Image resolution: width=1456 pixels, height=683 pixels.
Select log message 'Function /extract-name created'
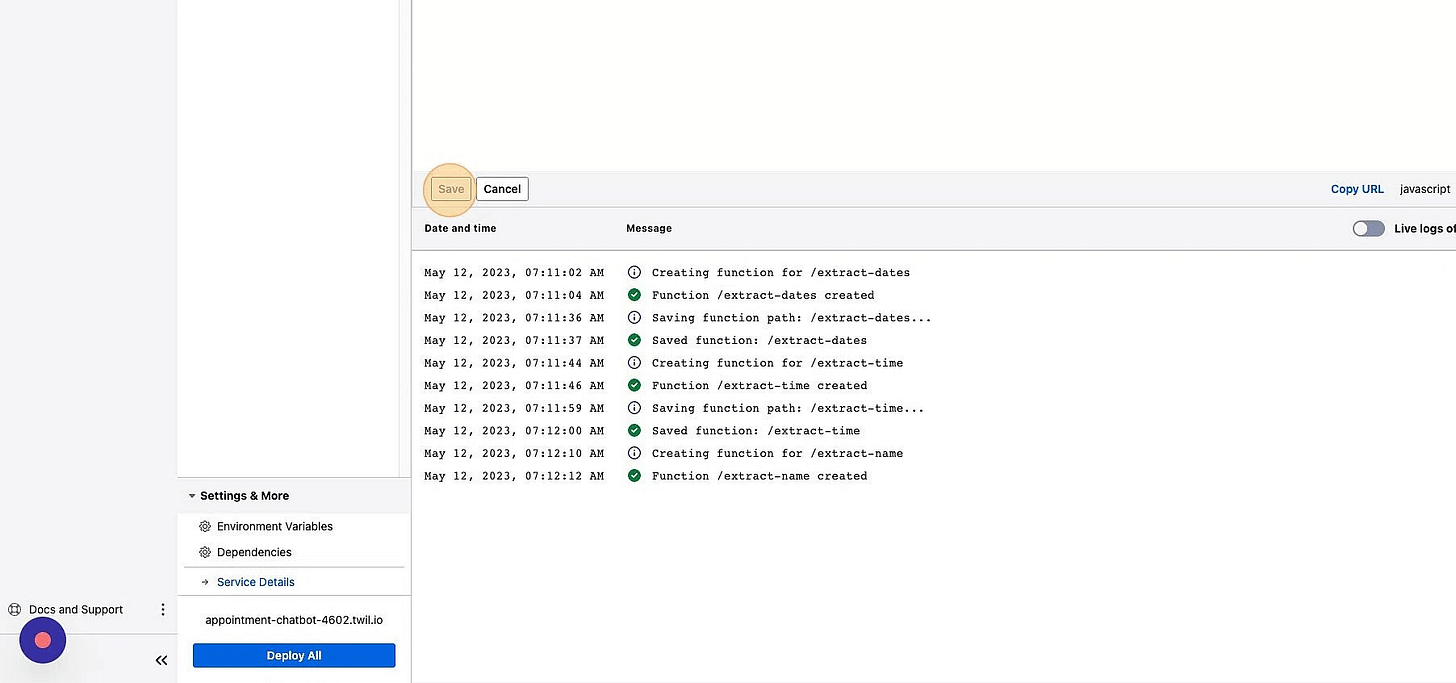point(760,476)
